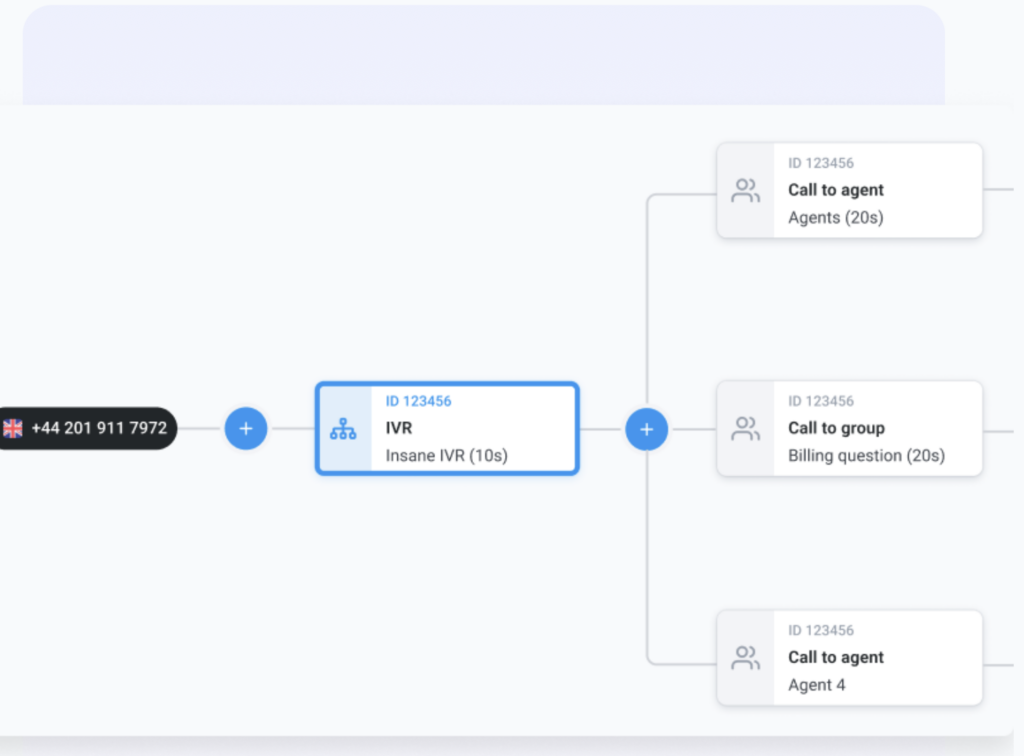Click the "IVR" title in the selected node
Viewport: 1024px width, 756px height.
[x=398, y=428]
